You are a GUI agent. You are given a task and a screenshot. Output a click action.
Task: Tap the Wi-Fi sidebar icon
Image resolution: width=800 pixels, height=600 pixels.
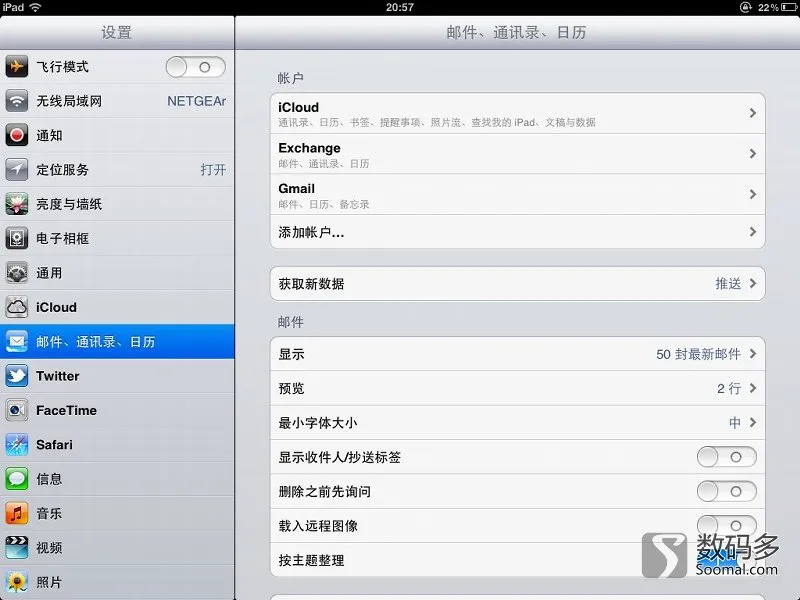[16, 101]
